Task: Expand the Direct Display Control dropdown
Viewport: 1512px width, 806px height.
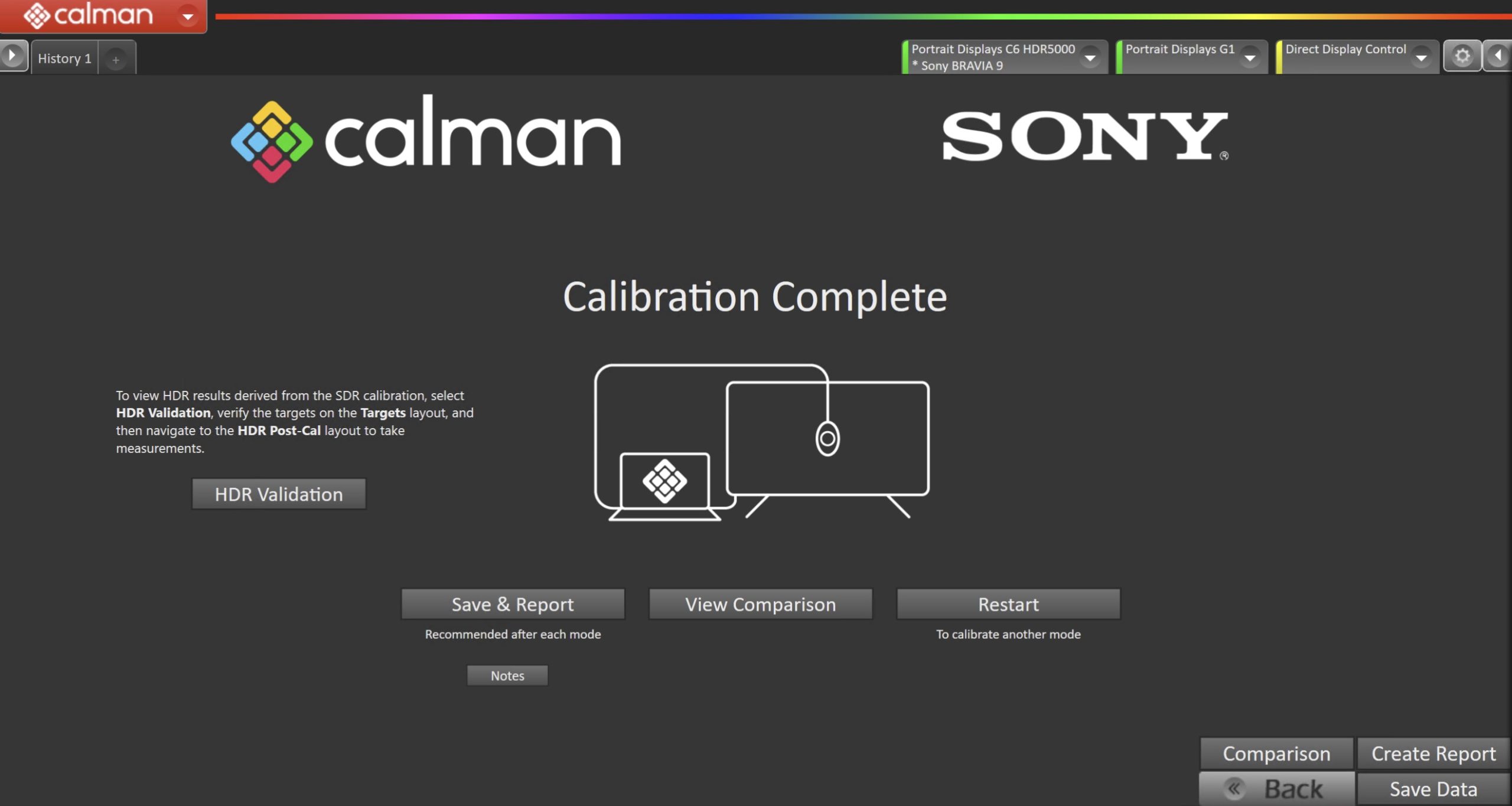Action: point(1421,57)
